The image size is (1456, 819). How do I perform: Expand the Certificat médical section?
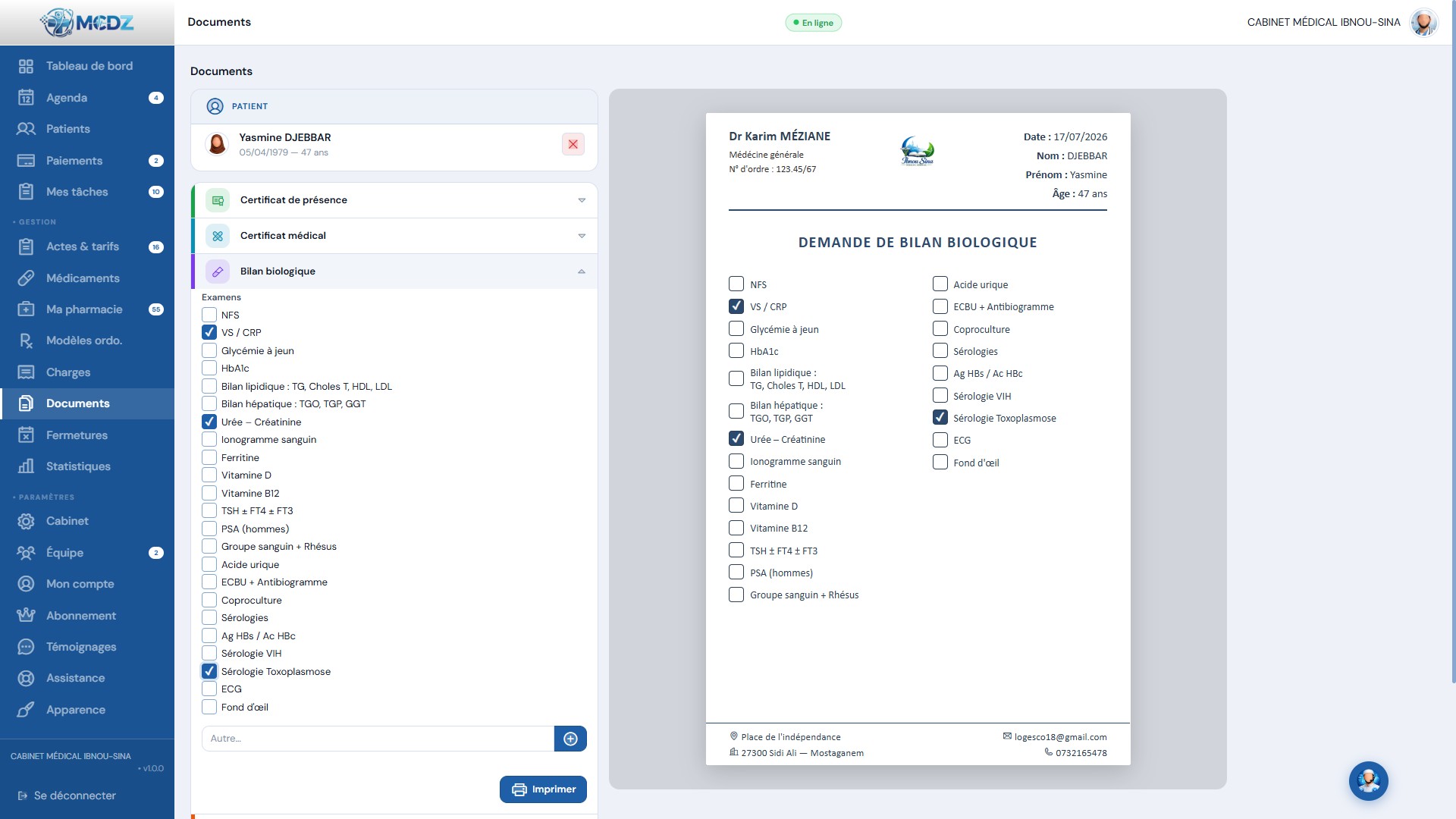pyautogui.click(x=394, y=236)
